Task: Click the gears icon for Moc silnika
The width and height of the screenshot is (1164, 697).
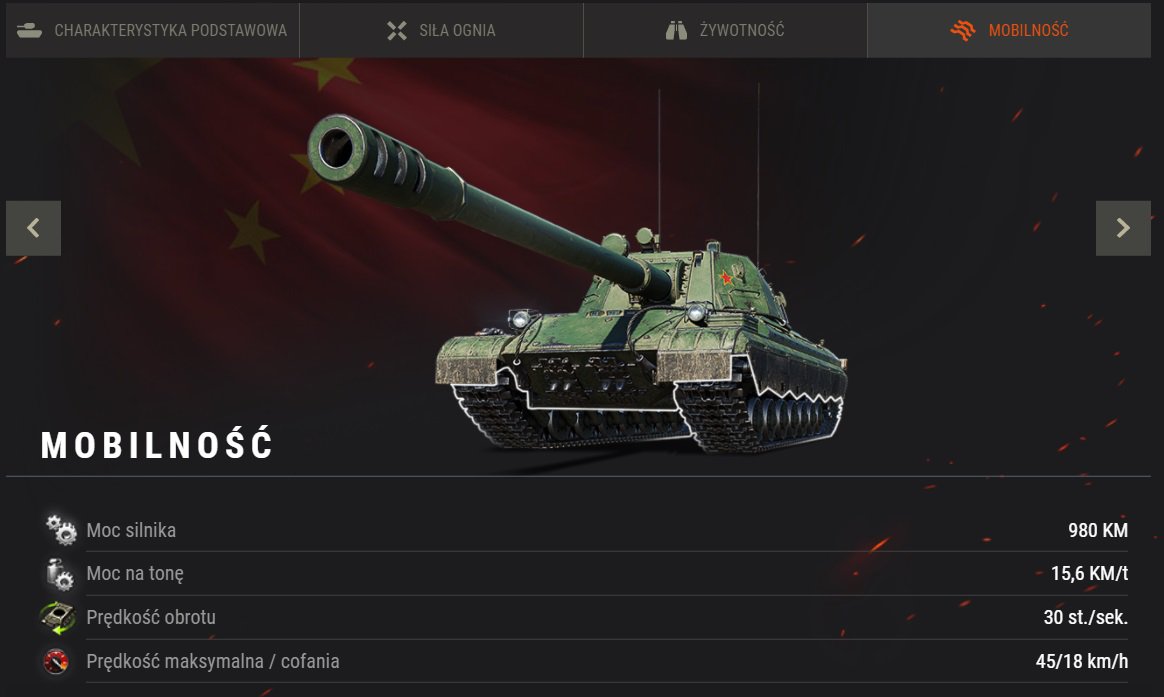Action: click(x=61, y=530)
